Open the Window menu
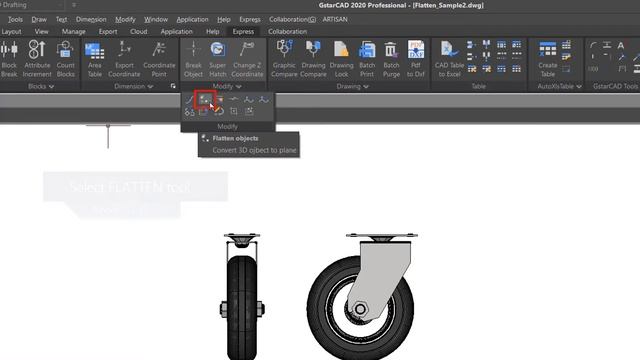The image size is (640, 360). click(156, 19)
